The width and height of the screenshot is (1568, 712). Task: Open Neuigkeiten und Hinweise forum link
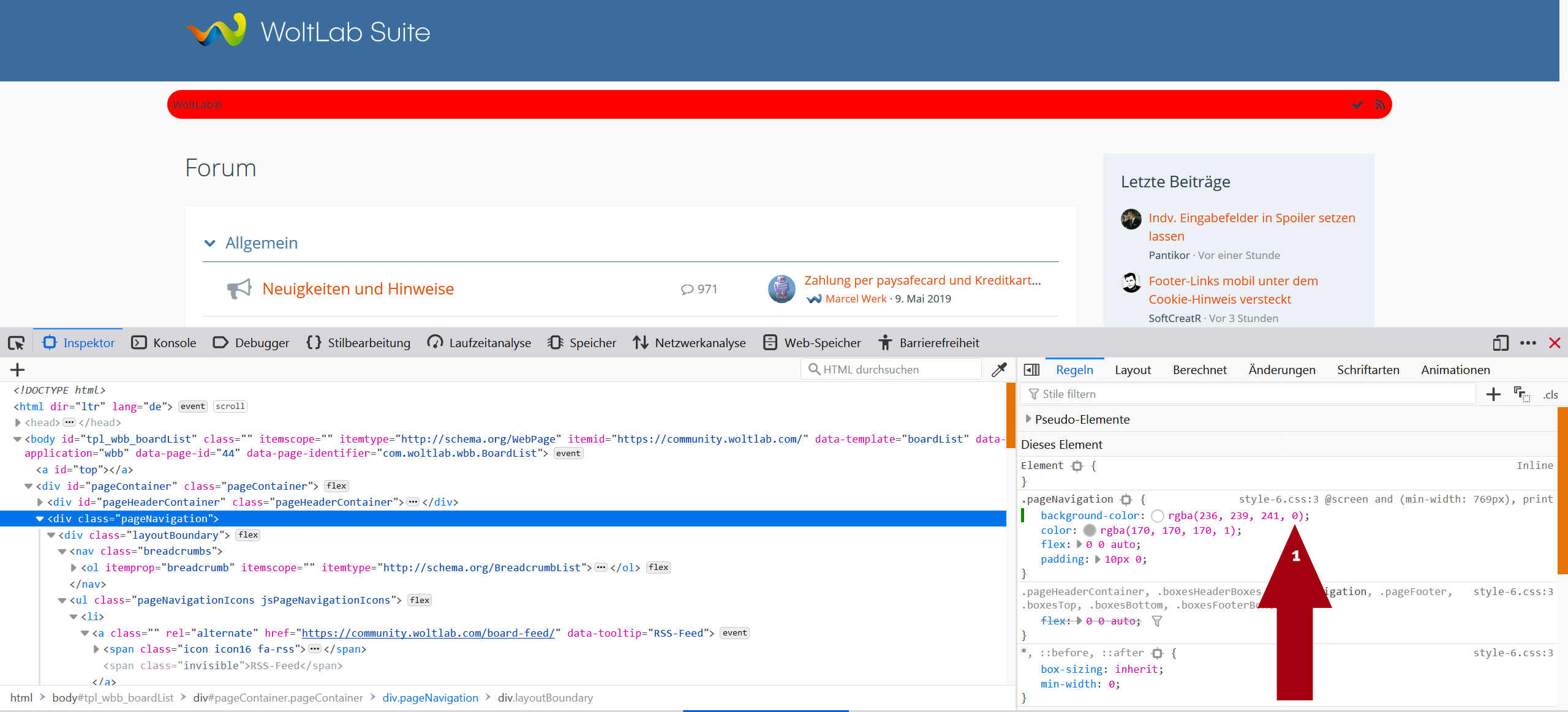(358, 289)
